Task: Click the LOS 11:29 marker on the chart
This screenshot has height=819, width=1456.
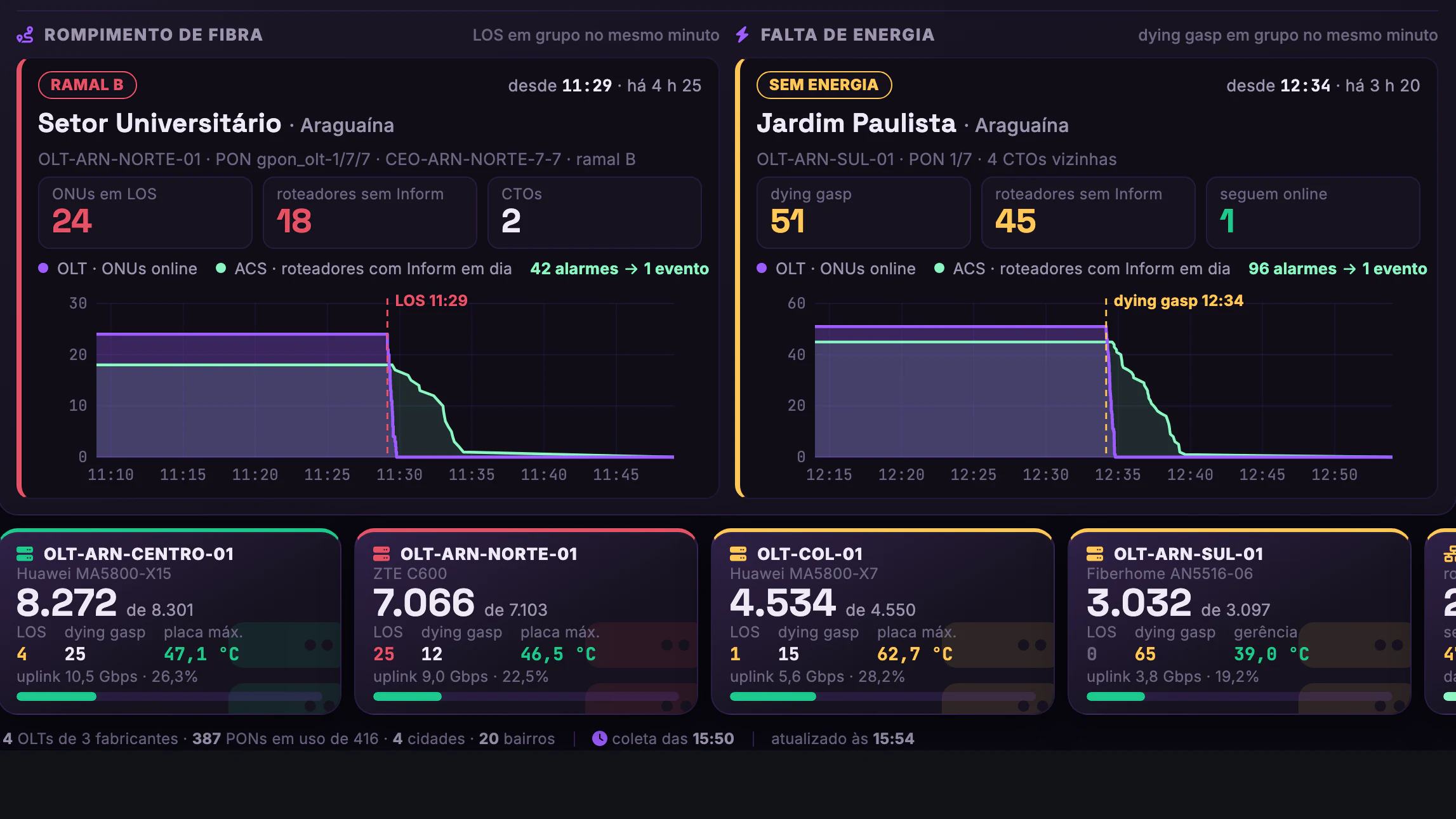Action: 431,300
